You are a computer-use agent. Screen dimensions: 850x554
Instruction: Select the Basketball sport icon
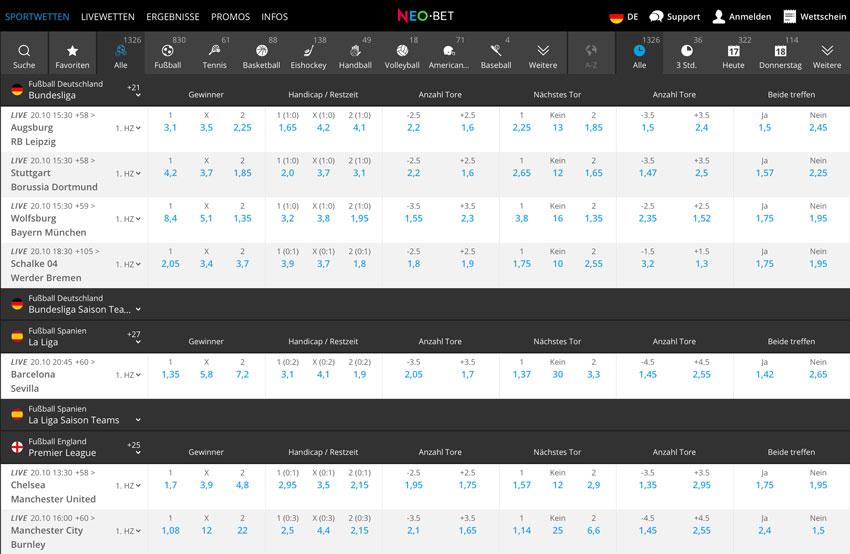[261, 50]
